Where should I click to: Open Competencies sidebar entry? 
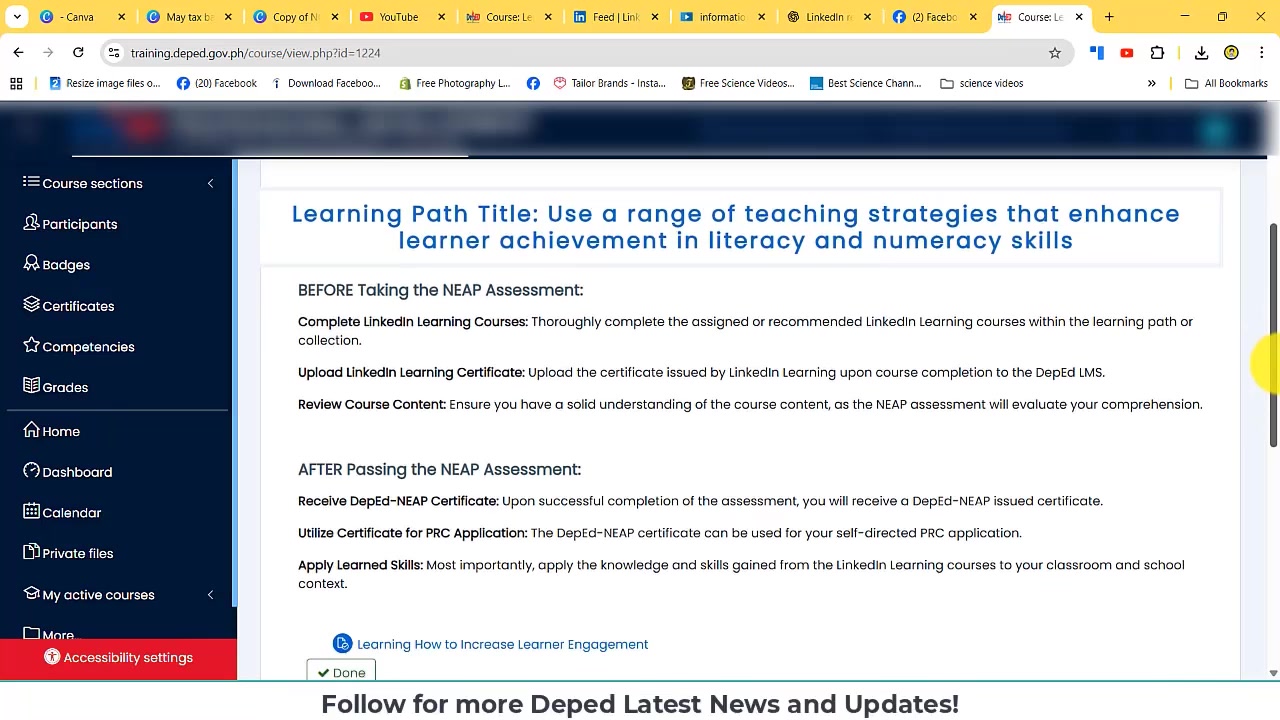tap(79, 346)
